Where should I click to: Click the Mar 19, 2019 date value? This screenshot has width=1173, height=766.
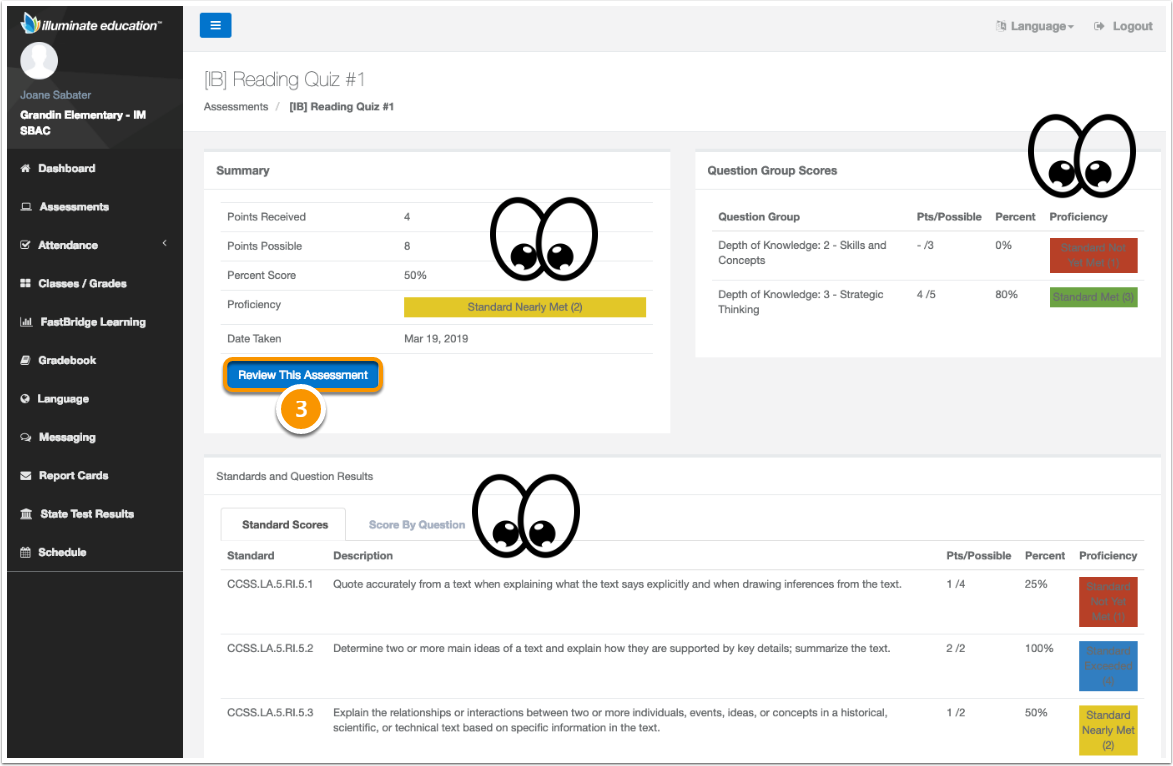tap(436, 339)
